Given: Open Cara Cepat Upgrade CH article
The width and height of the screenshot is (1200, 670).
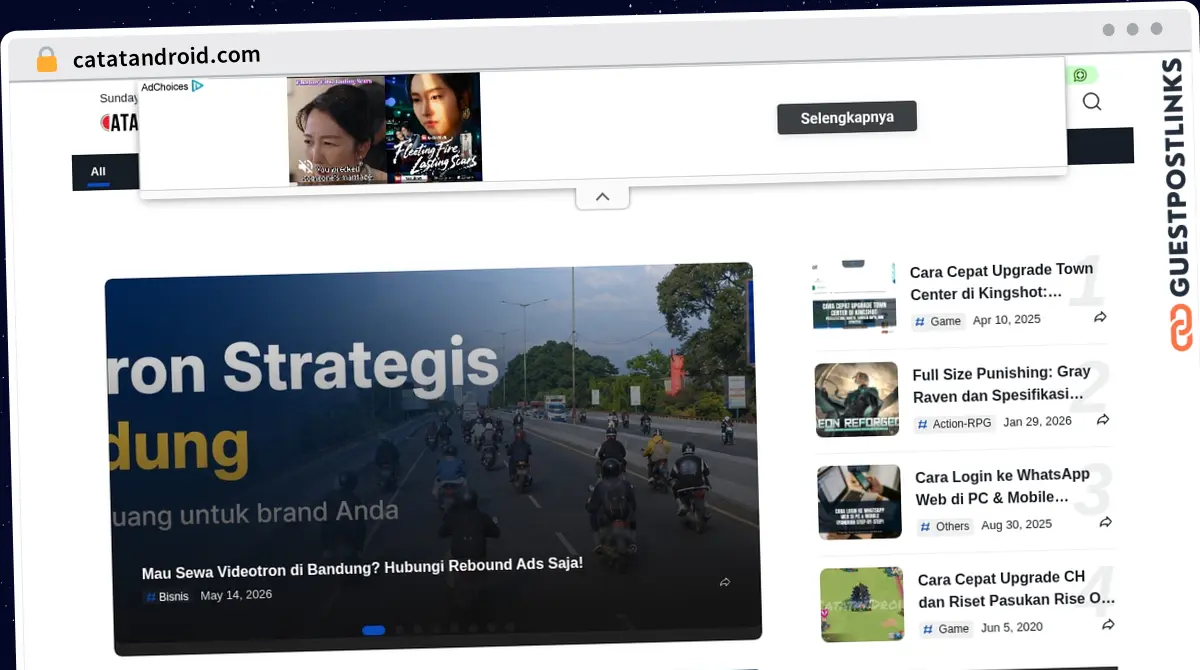Looking at the screenshot, I should click(1016, 589).
